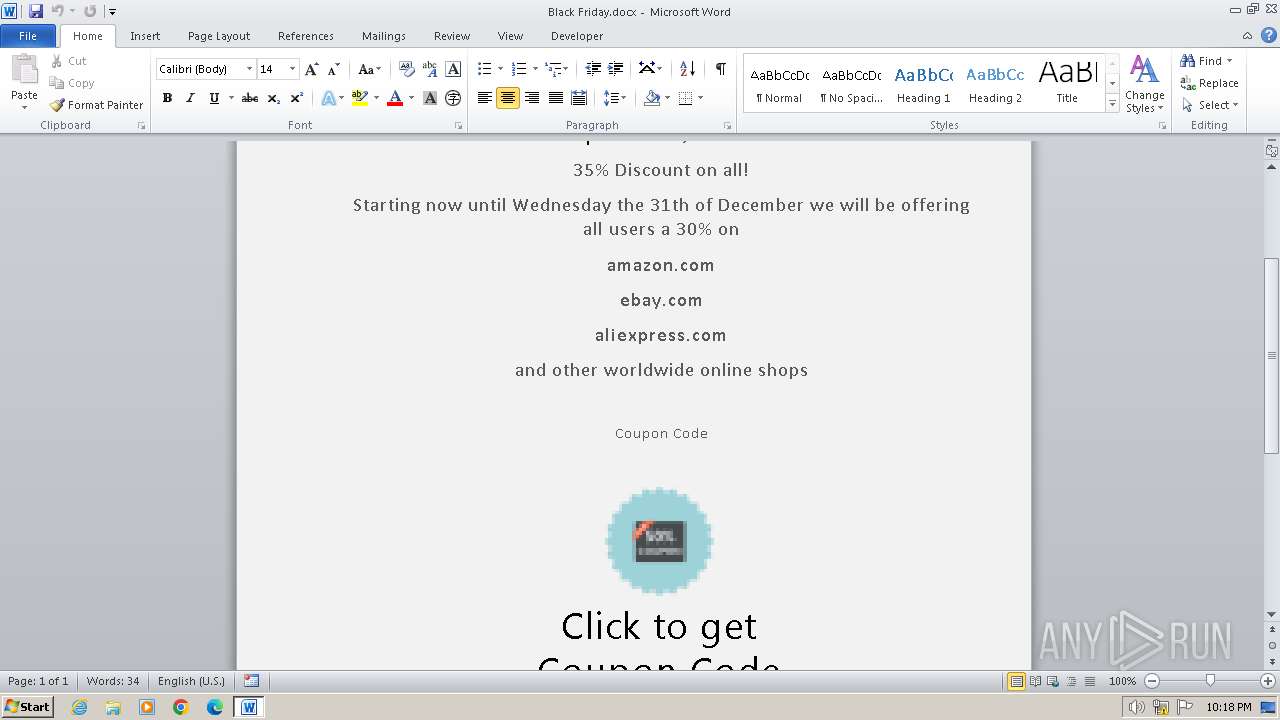Click Format Painter
Screen dimensions: 1280x720
96,105
